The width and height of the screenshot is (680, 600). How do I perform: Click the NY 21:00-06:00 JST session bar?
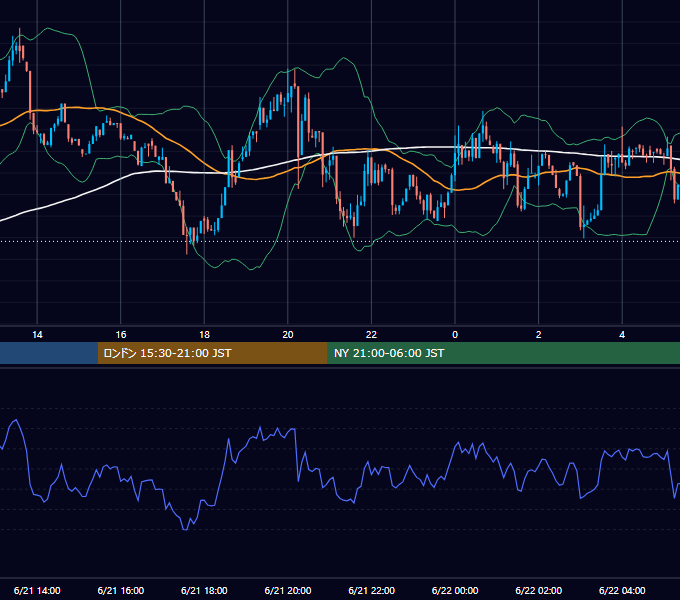[503, 353]
